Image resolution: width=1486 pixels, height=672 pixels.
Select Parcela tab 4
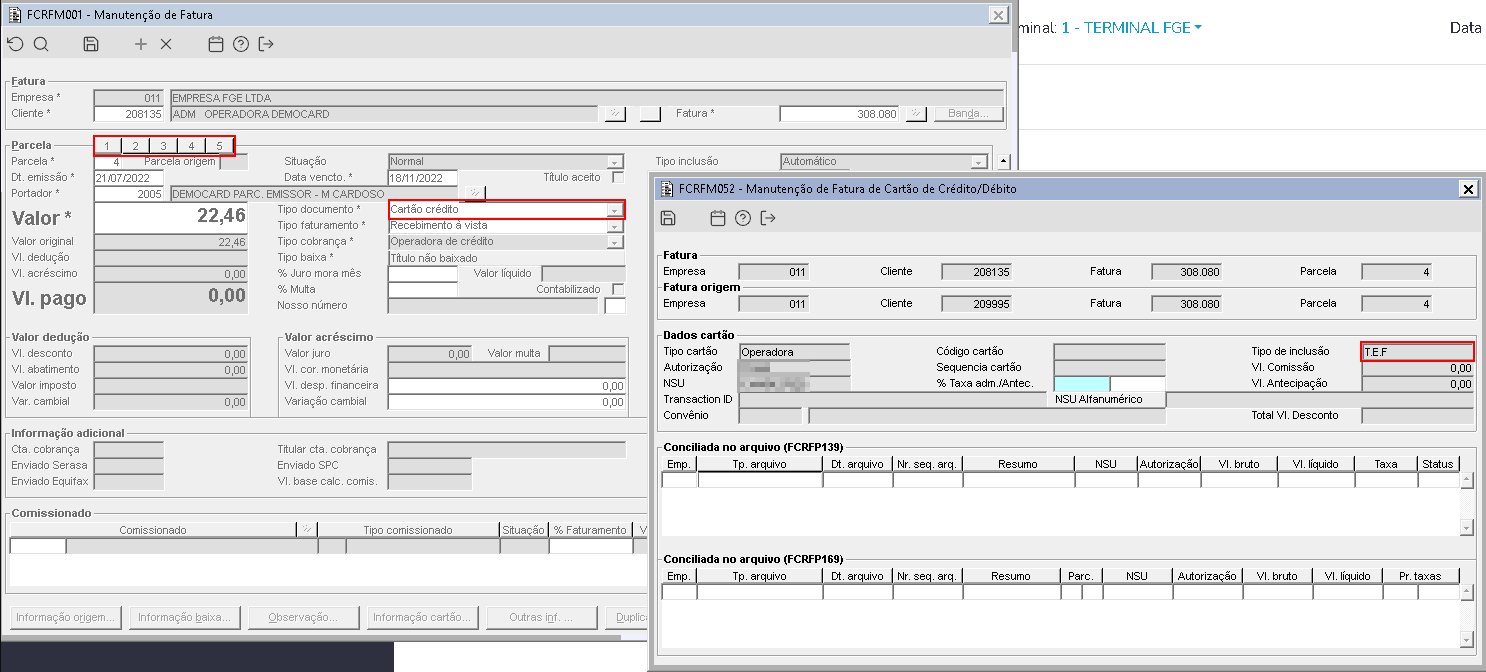coord(192,146)
